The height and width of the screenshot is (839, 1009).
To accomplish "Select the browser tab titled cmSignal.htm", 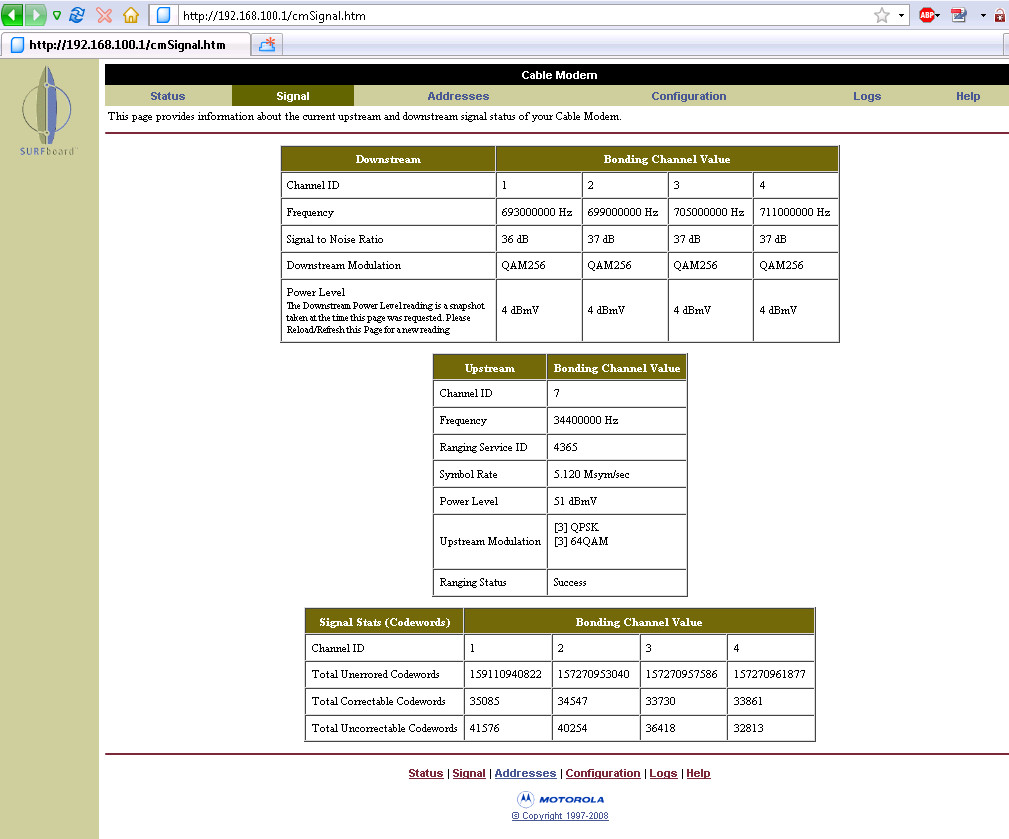I will [x=125, y=44].
